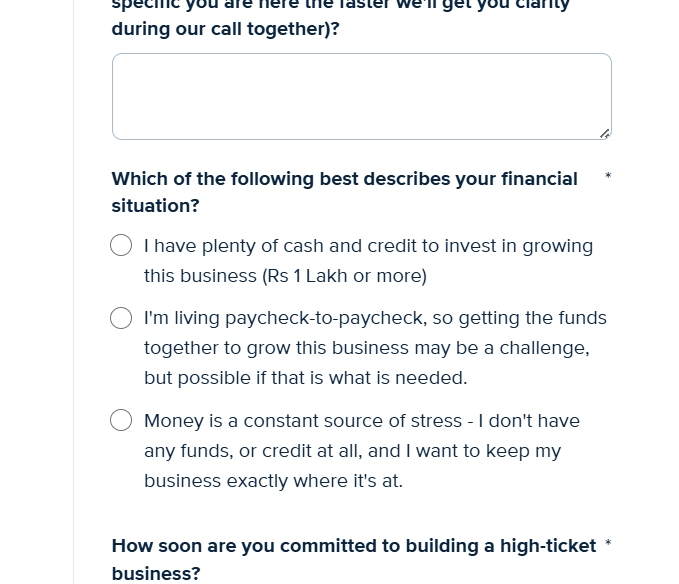The image size is (679, 584).
Task: Pick the Money is a constant stress radio
Action: click(121, 420)
